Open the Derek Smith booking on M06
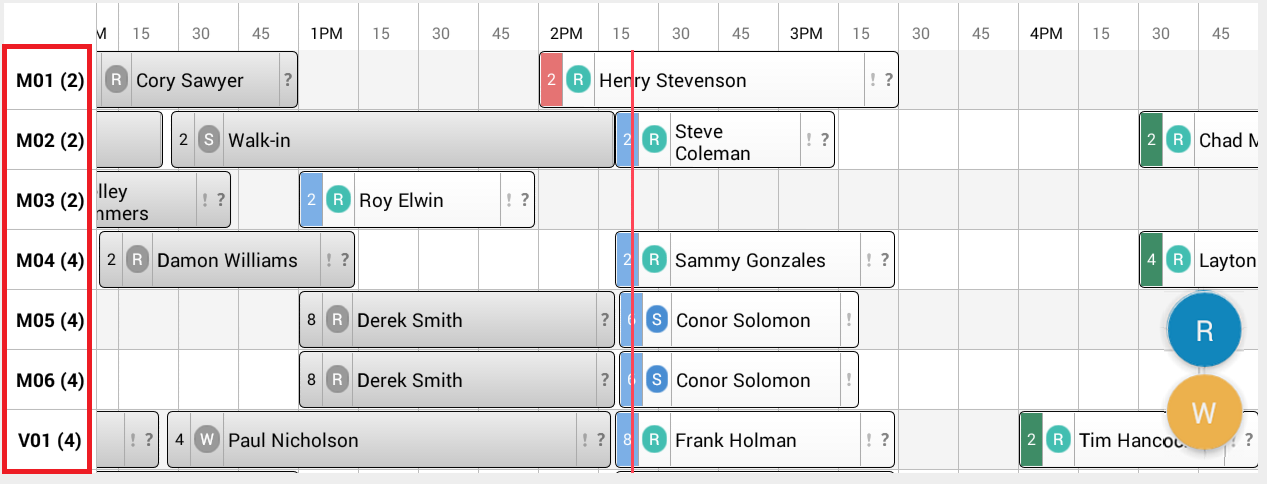 [457, 380]
